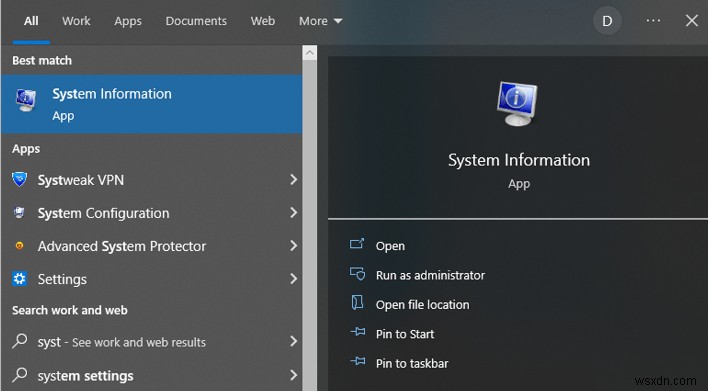Click Settings gear icon in Apps list

click(19, 279)
